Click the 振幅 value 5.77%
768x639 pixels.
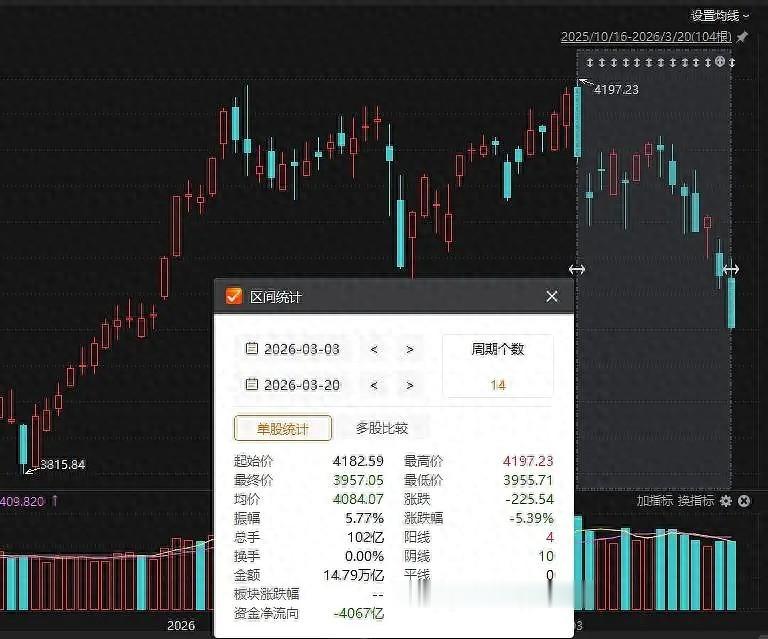pyautogui.click(x=364, y=518)
